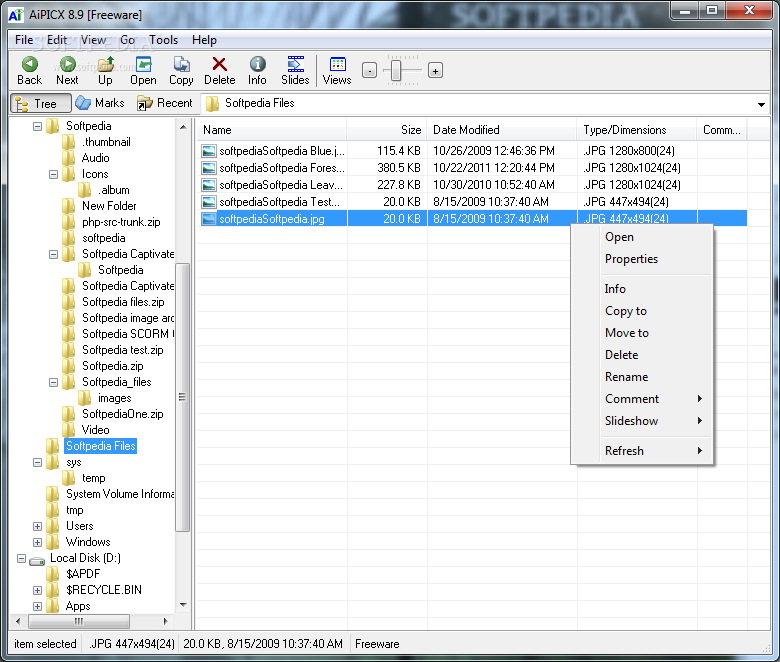The height and width of the screenshot is (662, 780).
Task: Open the Go menu
Action: pos(127,40)
